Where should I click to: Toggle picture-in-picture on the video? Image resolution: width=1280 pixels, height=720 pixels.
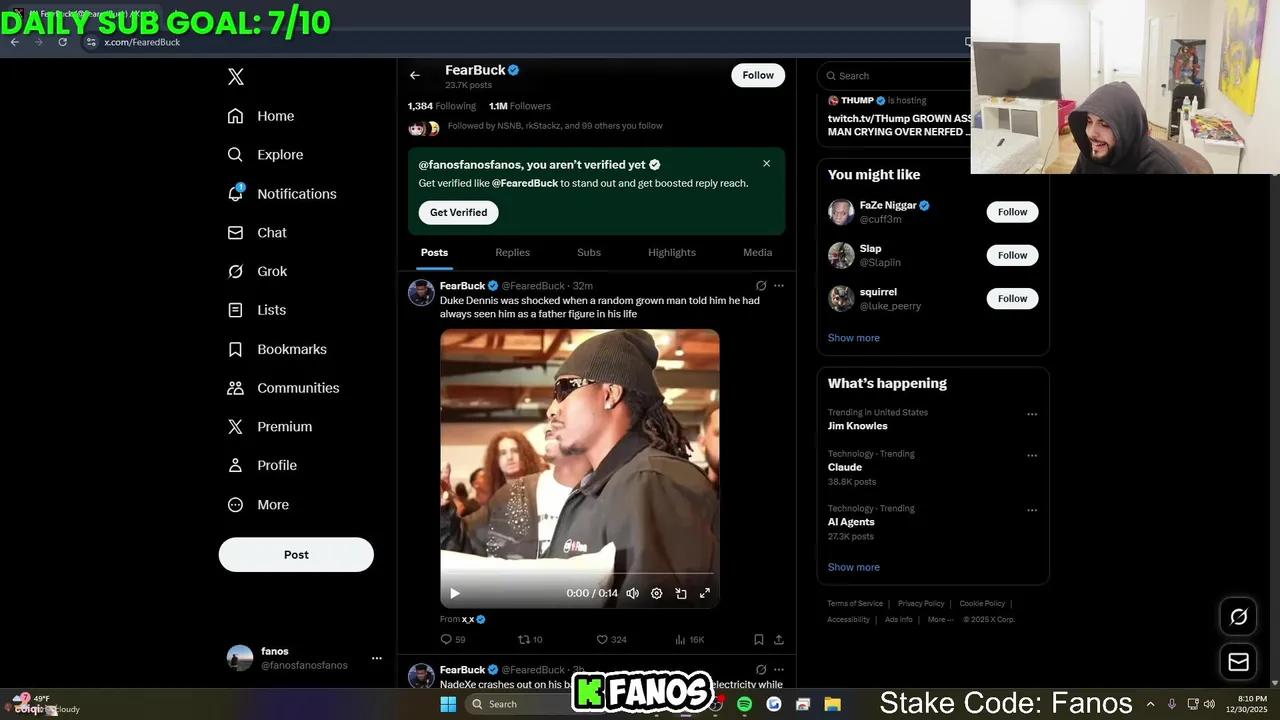click(x=681, y=593)
